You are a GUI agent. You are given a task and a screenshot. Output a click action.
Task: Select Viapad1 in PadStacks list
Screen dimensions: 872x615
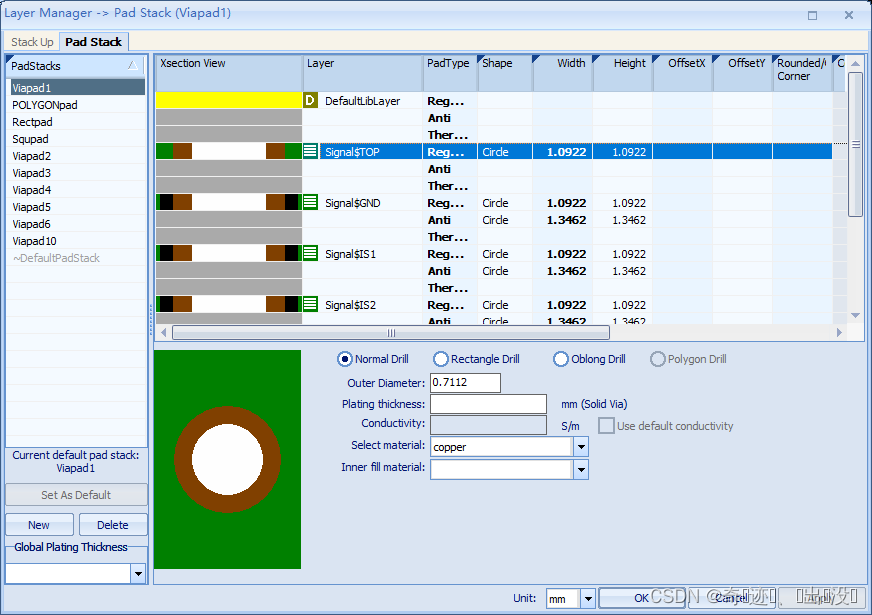click(x=77, y=88)
